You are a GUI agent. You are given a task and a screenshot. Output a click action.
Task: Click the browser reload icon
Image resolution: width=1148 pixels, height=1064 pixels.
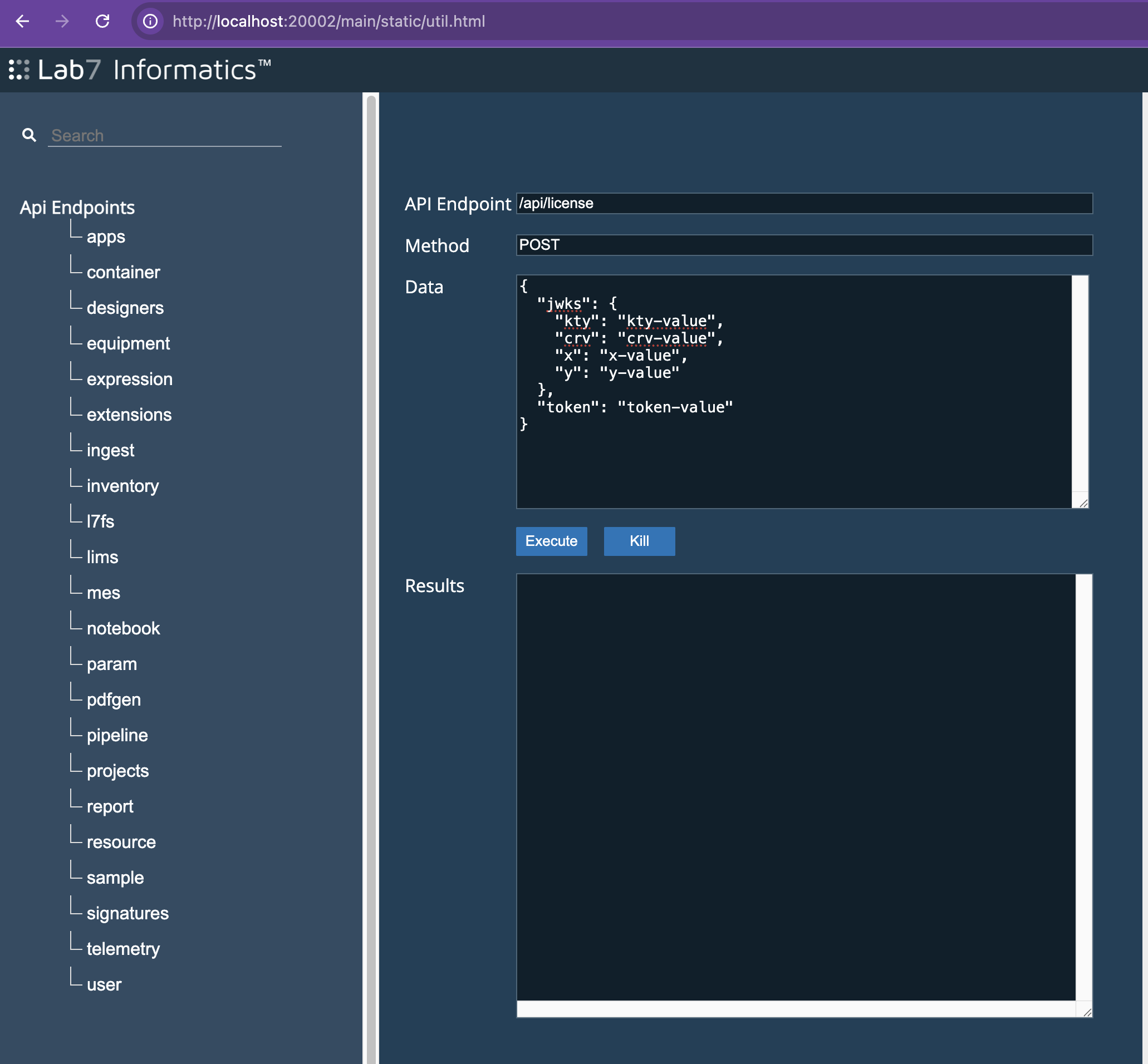tap(102, 21)
